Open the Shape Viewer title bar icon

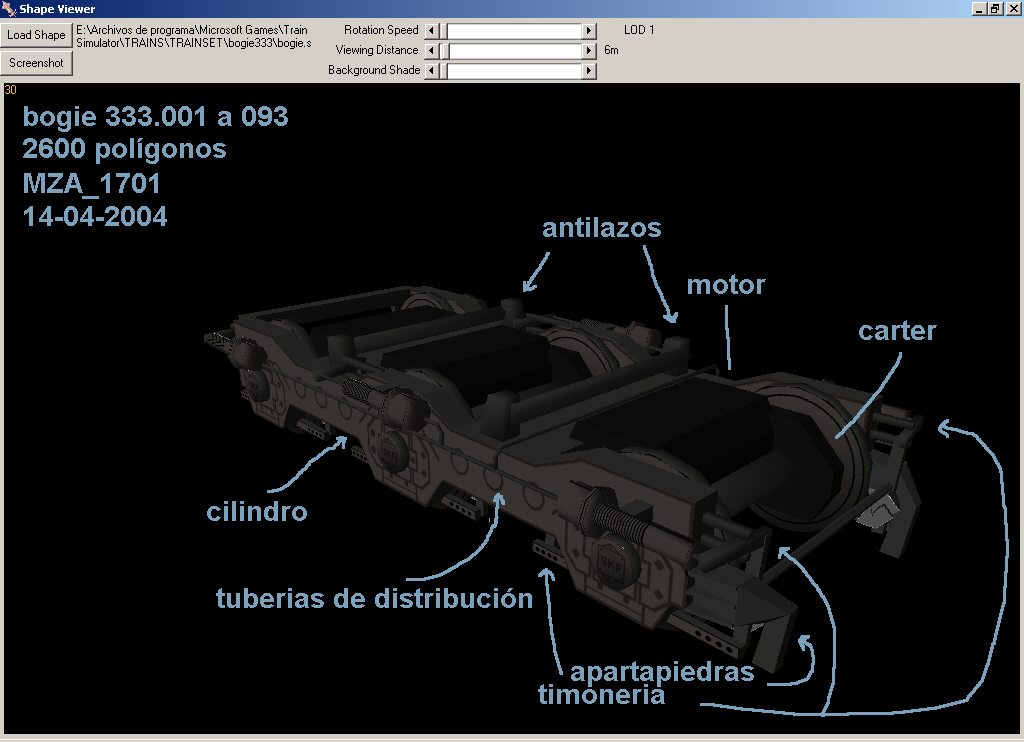click(9, 9)
